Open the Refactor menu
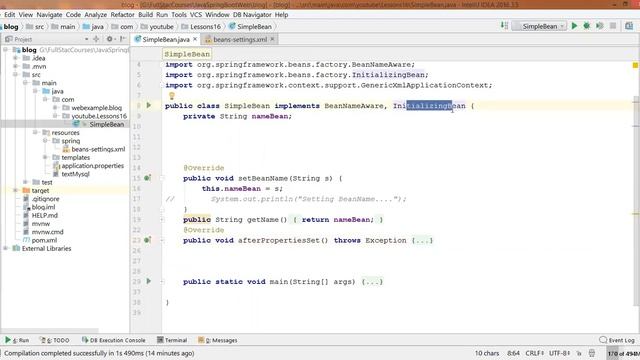 pos(122,14)
